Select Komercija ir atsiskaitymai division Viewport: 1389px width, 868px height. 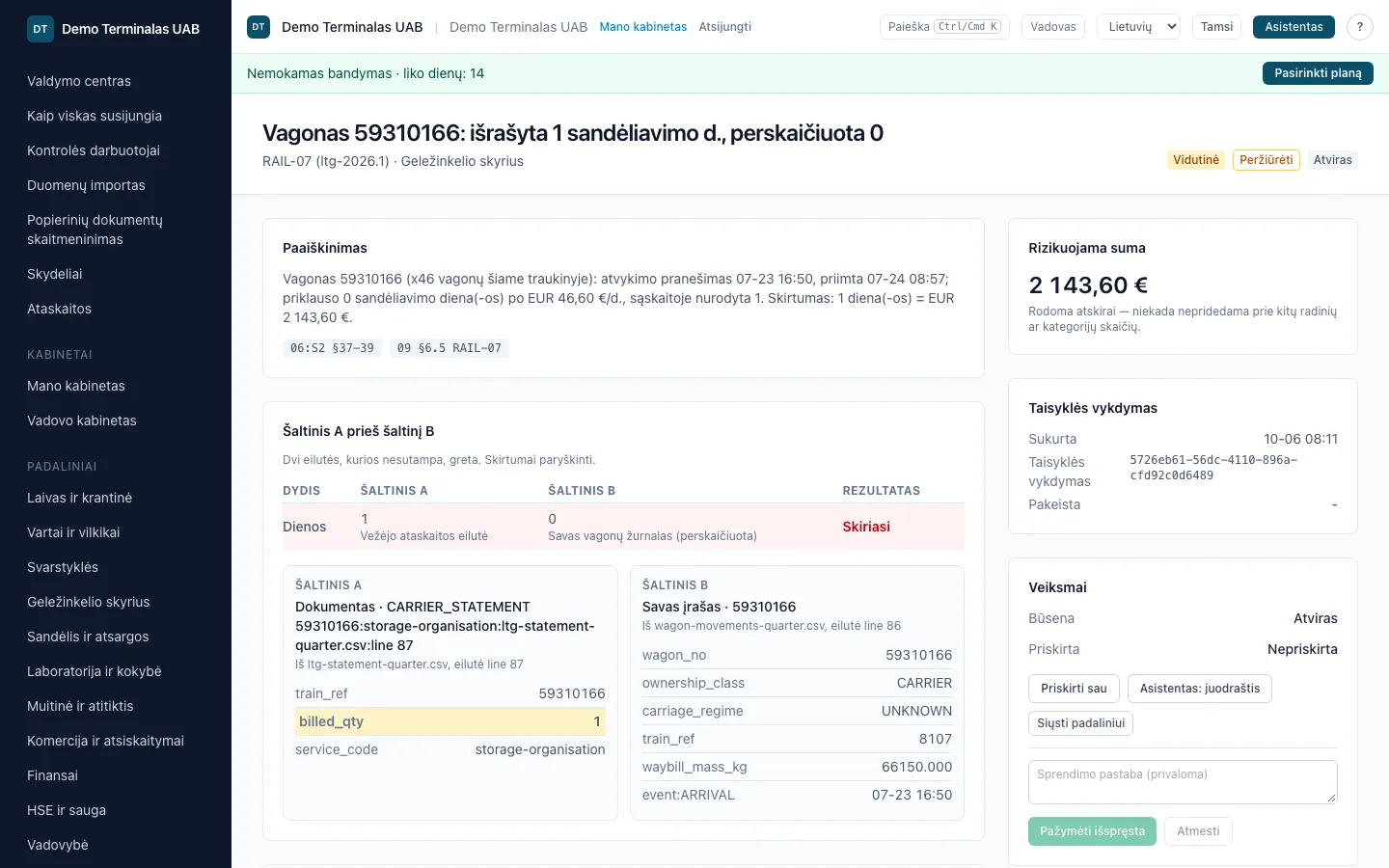(116, 741)
